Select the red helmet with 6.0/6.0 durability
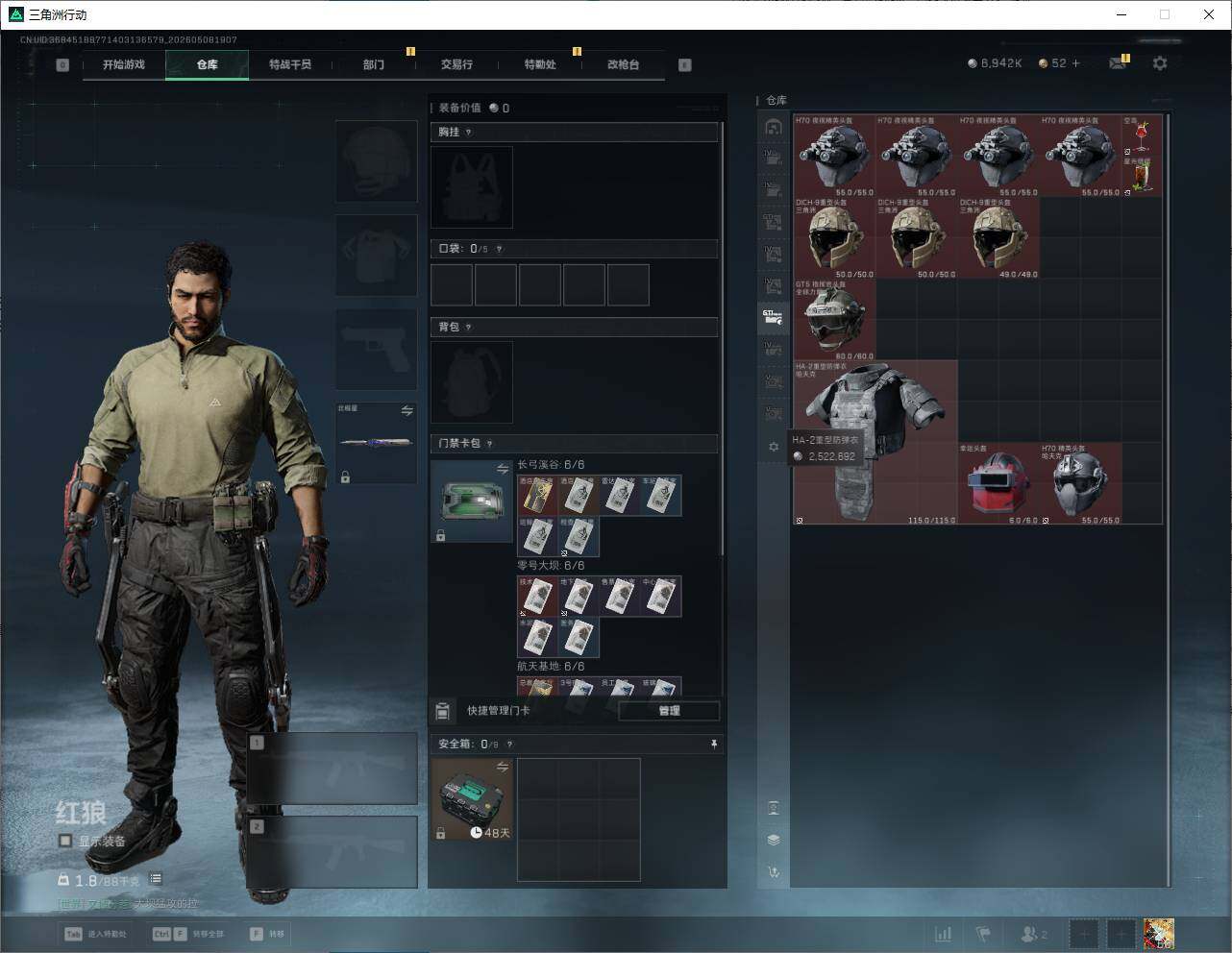Screen dimensions: 1232x953 pos(998,483)
